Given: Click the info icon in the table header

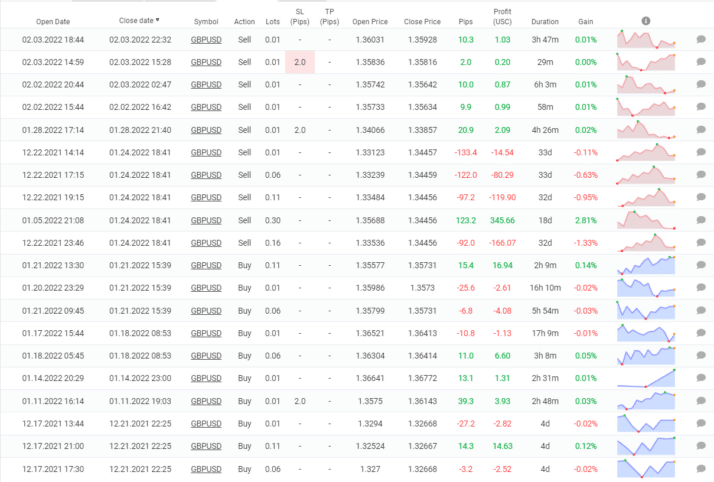Looking at the screenshot, I should pos(646,21).
